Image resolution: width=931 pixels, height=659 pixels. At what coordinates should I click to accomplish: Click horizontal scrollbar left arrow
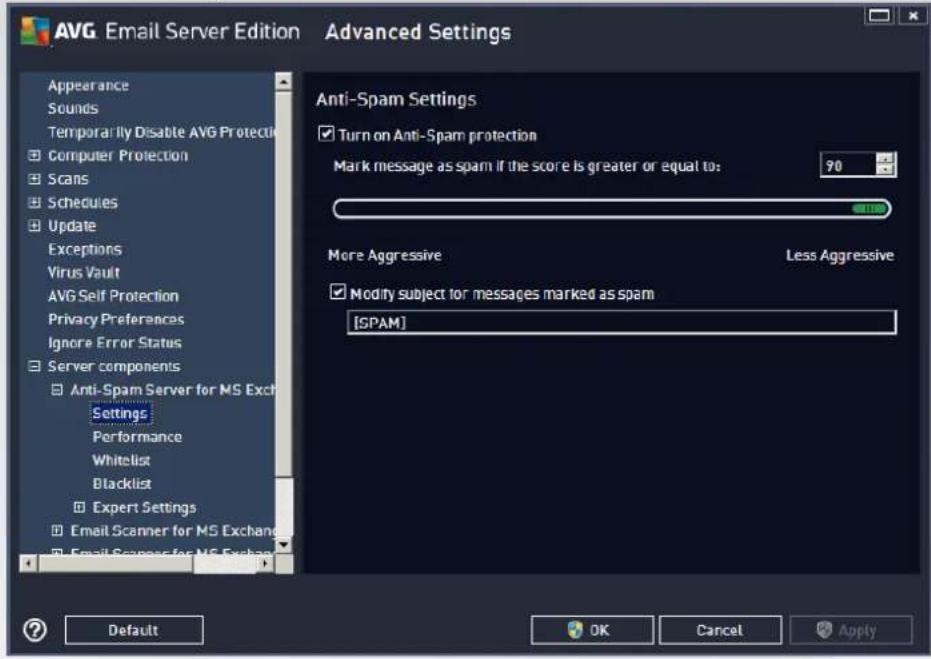point(28,562)
